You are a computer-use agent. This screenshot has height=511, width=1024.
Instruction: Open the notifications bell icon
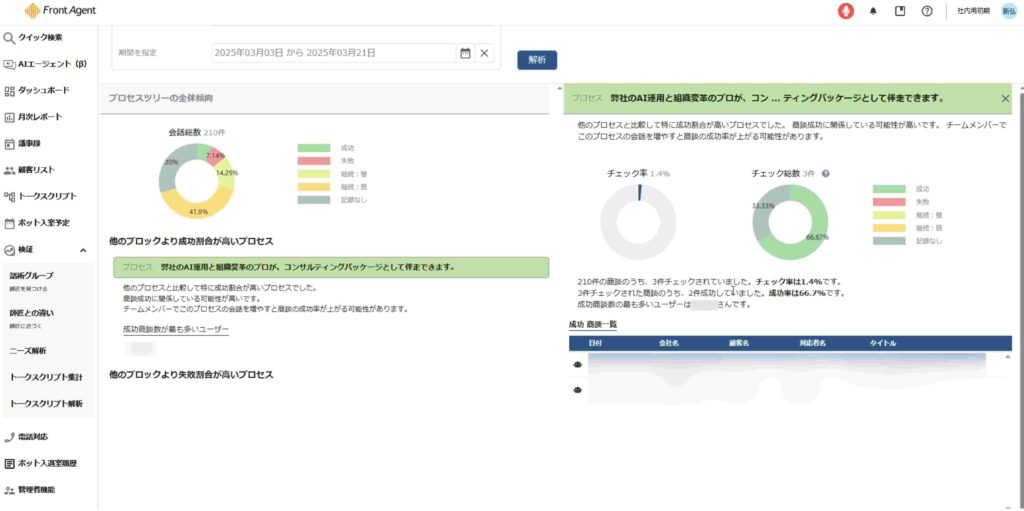tap(873, 11)
